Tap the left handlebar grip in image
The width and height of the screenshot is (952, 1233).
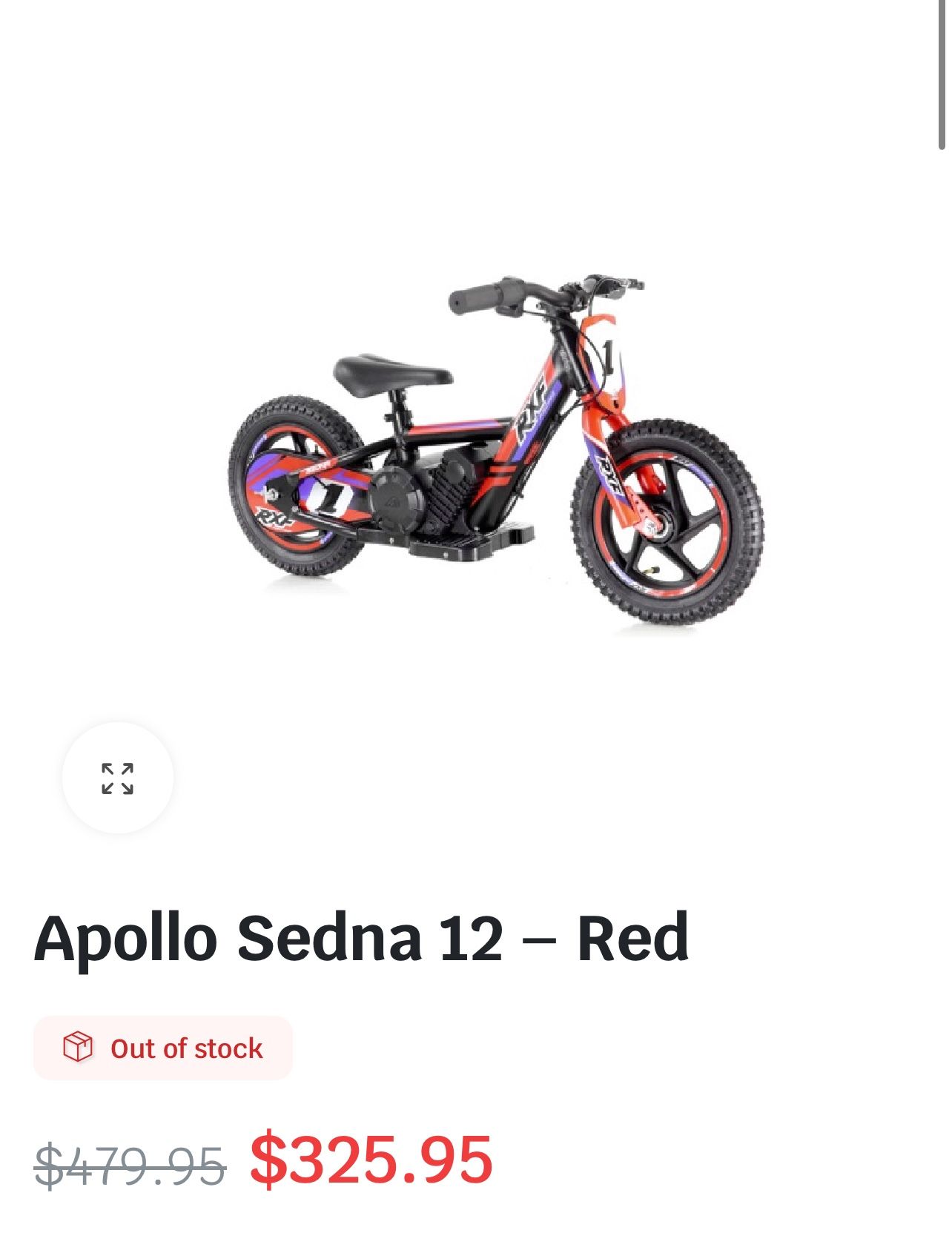pyautogui.click(x=475, y=297)
